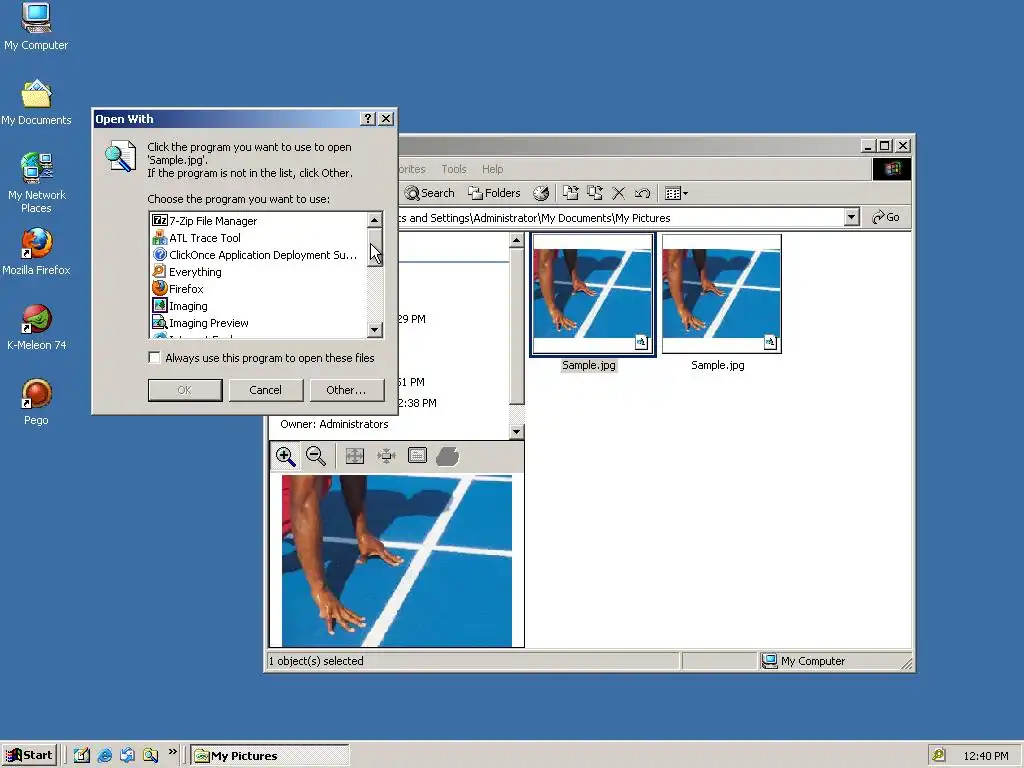Launch K-Meleon 74 desktop shortcut

click(36, 327)
